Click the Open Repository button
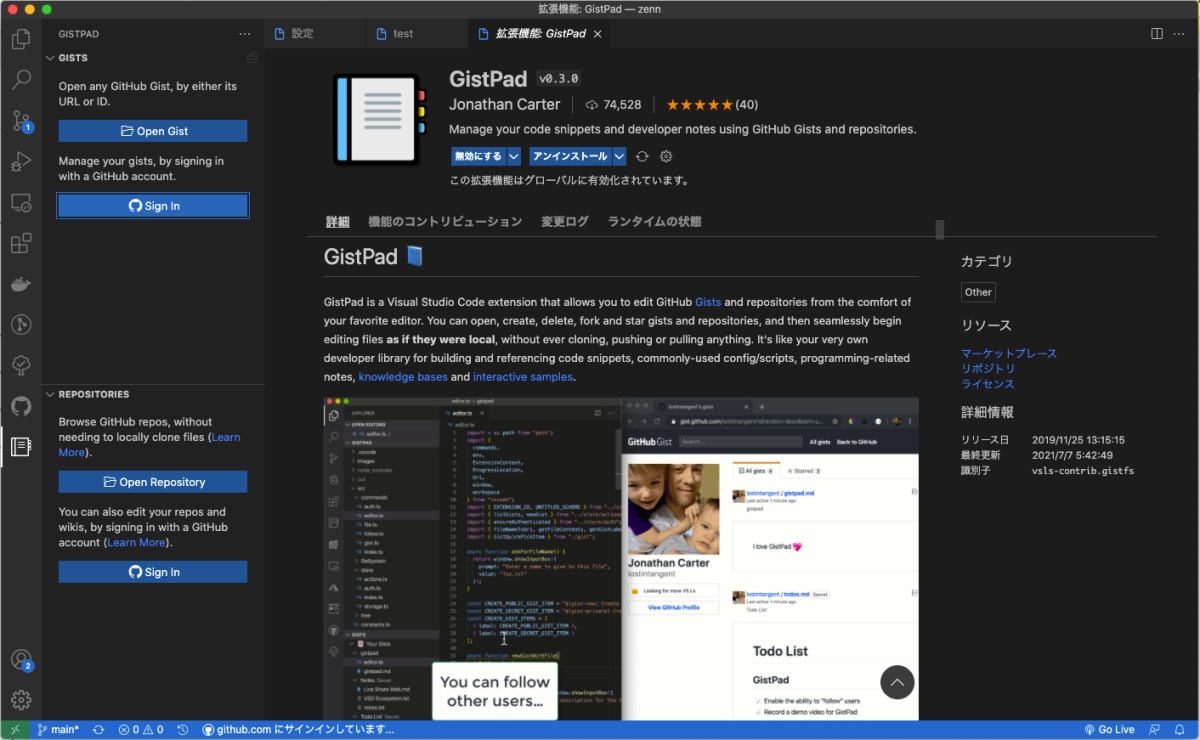This screenshot has width=1200, height=740. [153, 482]
